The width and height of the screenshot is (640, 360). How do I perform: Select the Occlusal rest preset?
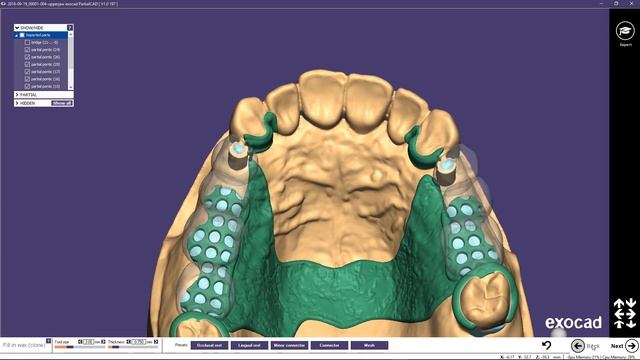coord(209,345)
